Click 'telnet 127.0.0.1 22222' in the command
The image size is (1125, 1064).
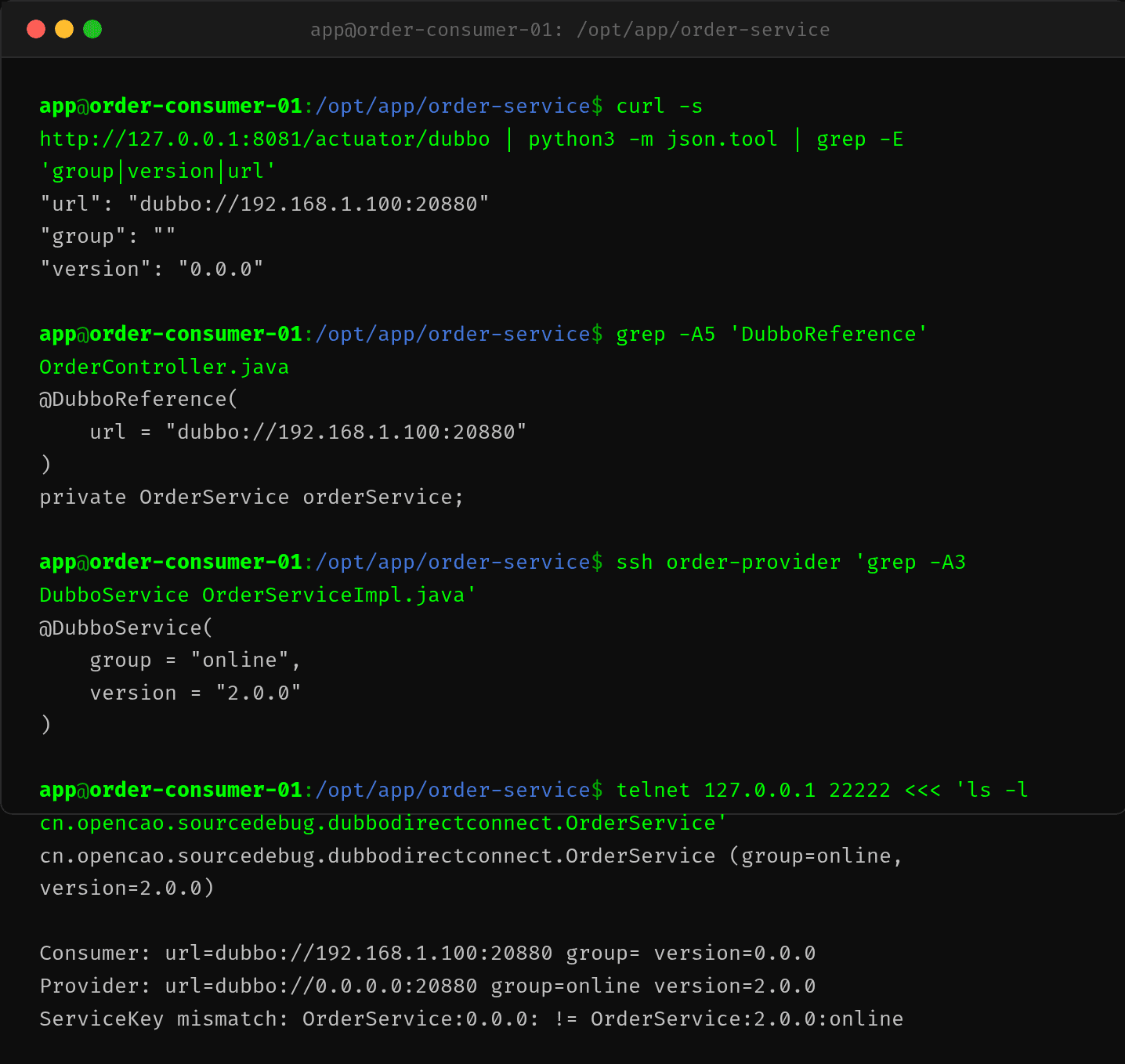pyautogui.click(x=754, y=790)
